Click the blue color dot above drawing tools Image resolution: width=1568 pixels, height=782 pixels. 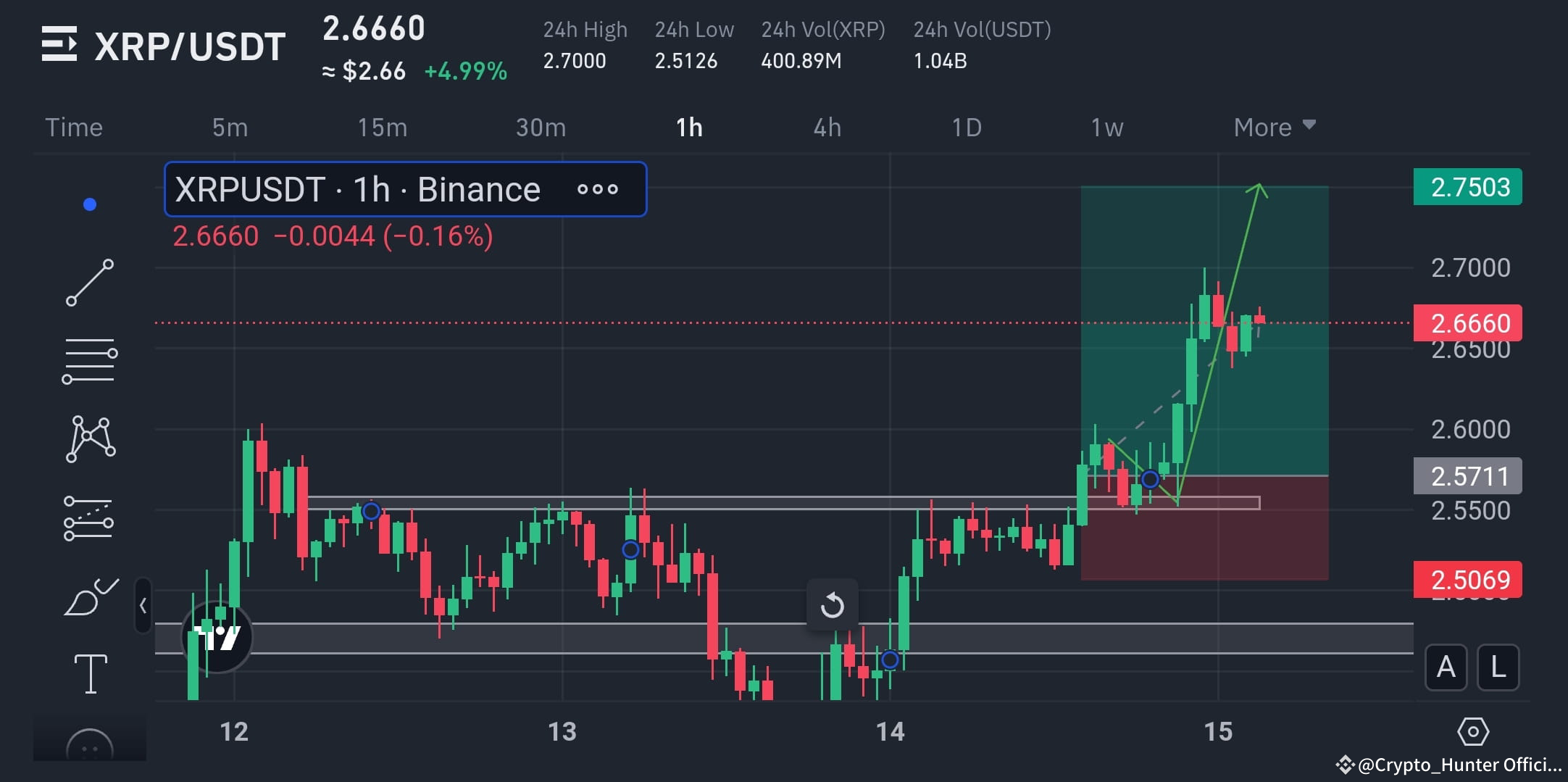pos(89,204)
